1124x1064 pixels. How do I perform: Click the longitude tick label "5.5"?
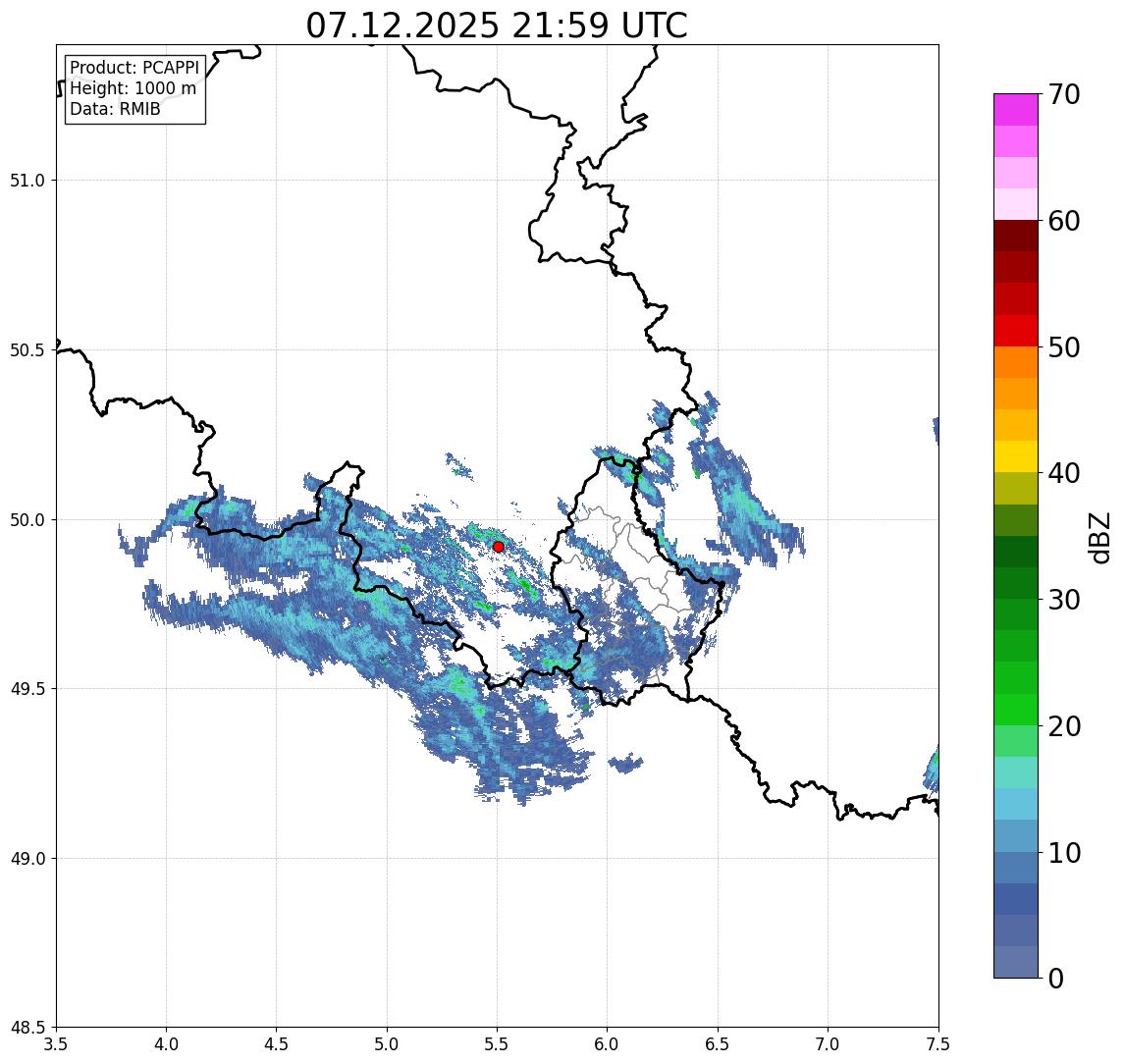pyautogui.click(x=498, y=1044)
